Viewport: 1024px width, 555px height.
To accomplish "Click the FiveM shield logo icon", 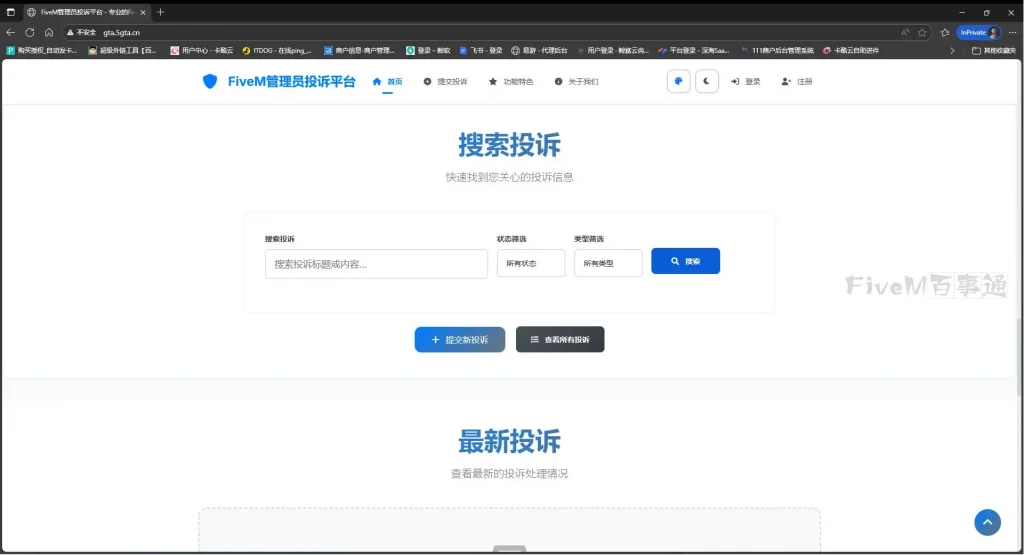I will click(x=210, y=81).
